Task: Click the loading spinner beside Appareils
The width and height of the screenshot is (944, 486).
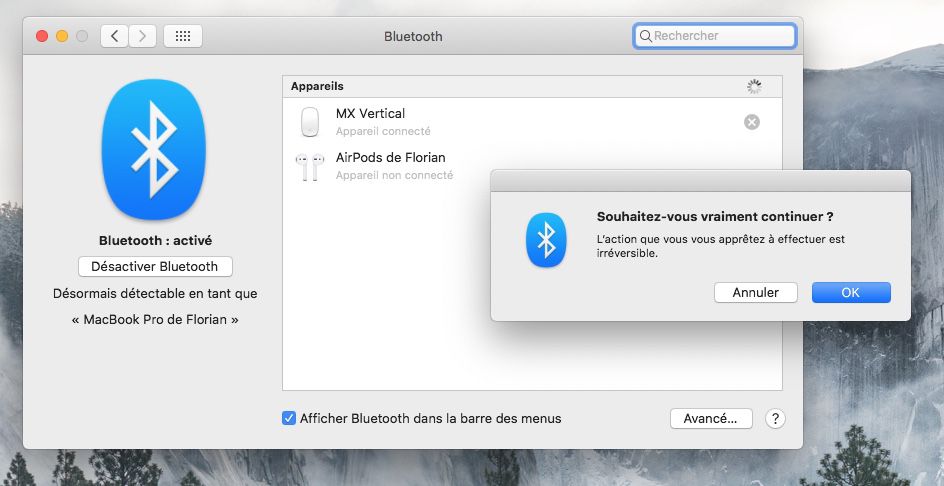Action: 754,87
